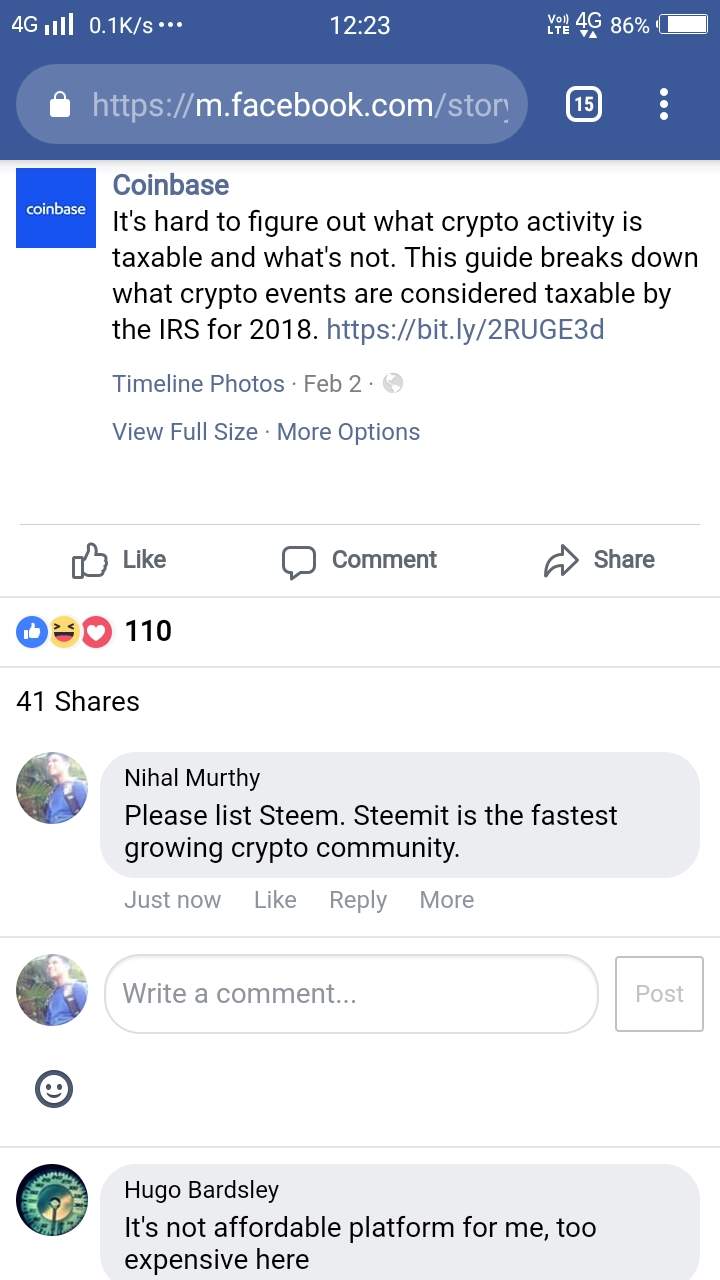Viewport: 720px width, 1280px height.
Task: Expand More Options for the post
Action: (348, 432)
